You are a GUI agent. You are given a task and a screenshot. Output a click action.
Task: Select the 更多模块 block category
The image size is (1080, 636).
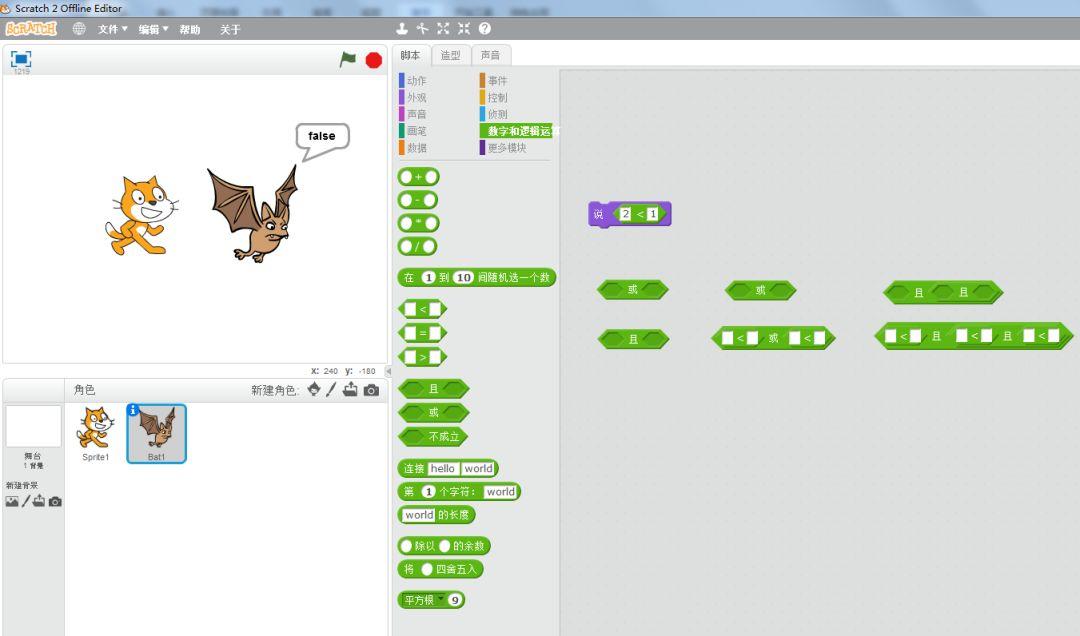click(504, 147)
